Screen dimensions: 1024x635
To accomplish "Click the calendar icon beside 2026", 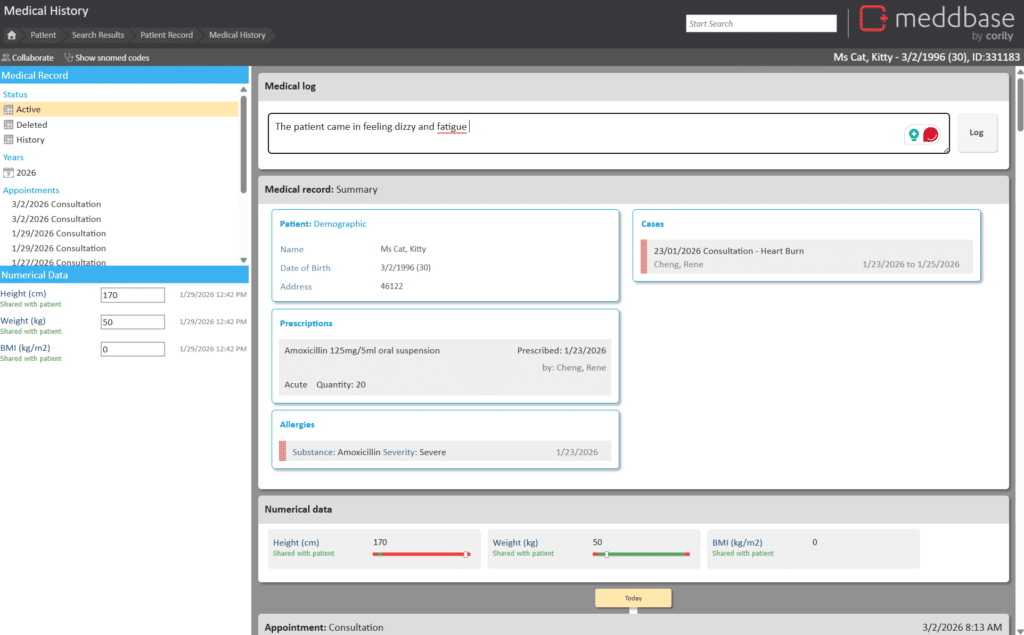I will (8, 173).
